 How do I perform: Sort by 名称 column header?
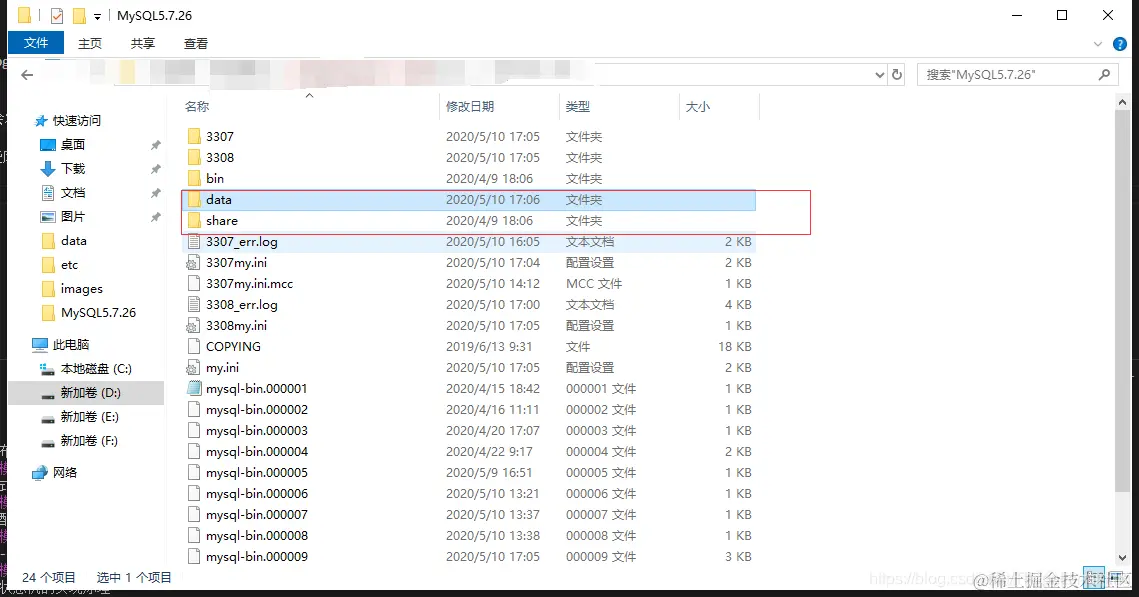click(197, 107)
